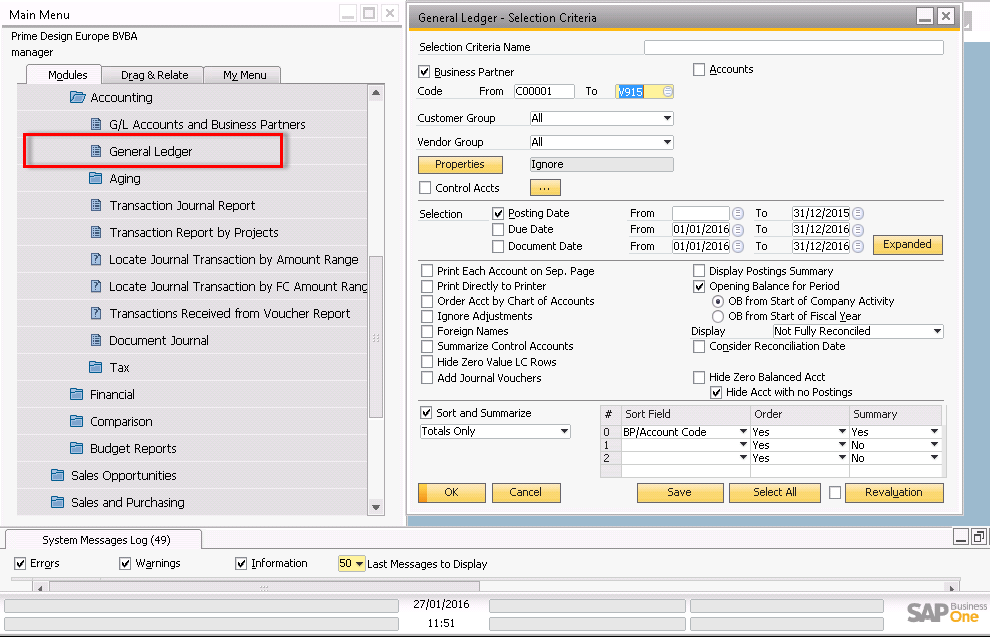
Task: Expand the Customer Group dropdown
Action: click(667, 118)
